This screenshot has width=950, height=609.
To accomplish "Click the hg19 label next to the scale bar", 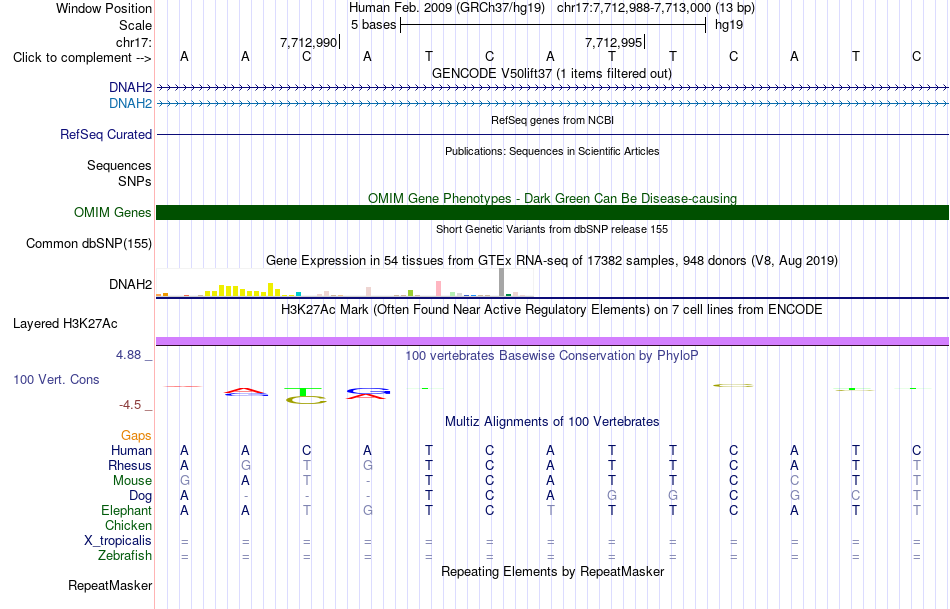I will tap(729, 25).
